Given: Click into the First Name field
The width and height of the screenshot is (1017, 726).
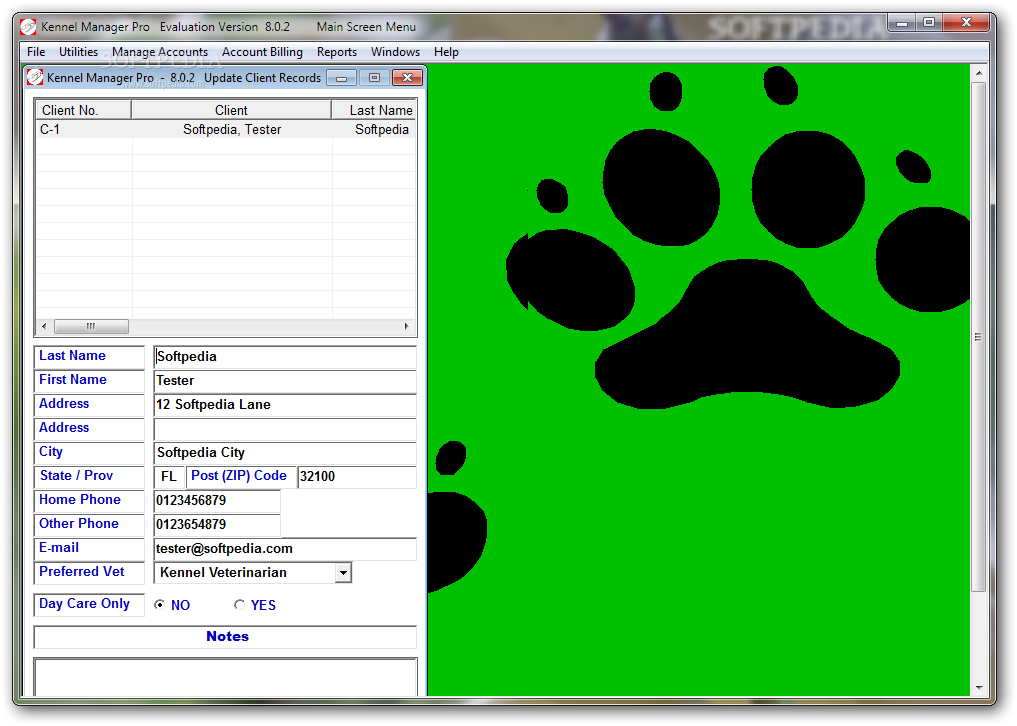Looking at the screenshot, I should (x=285, y=381).
